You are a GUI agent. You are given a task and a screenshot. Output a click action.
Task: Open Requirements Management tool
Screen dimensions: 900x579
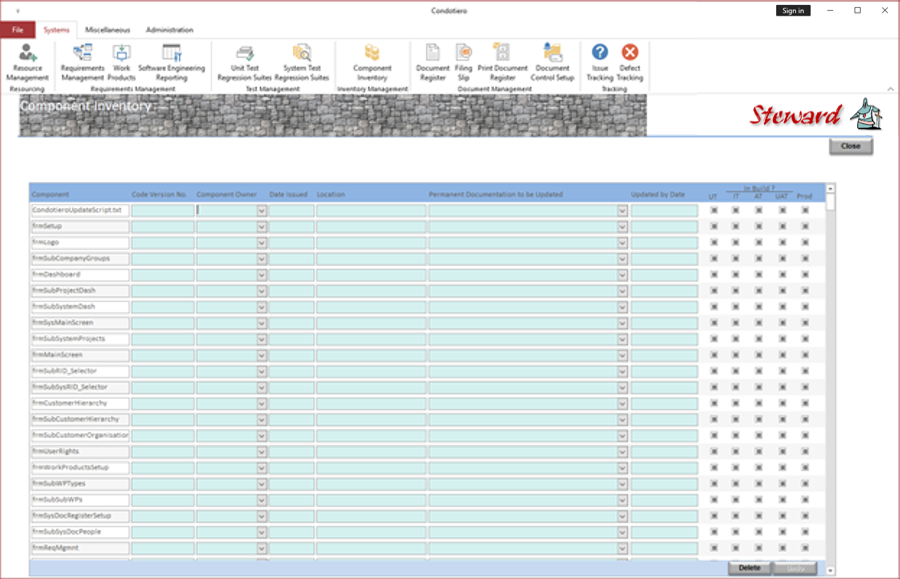click(x=83, y=63)
